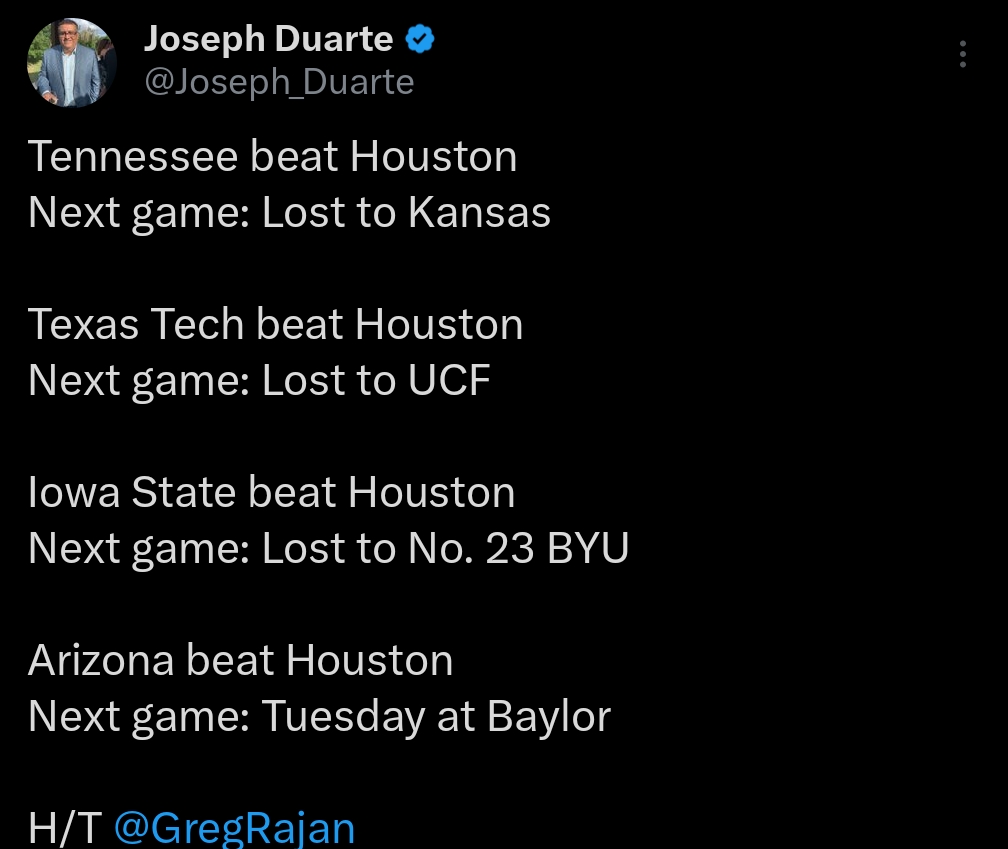The image size is (1008, 849).
Task: Click the word Kansas in the tweet
Action: 478,213
